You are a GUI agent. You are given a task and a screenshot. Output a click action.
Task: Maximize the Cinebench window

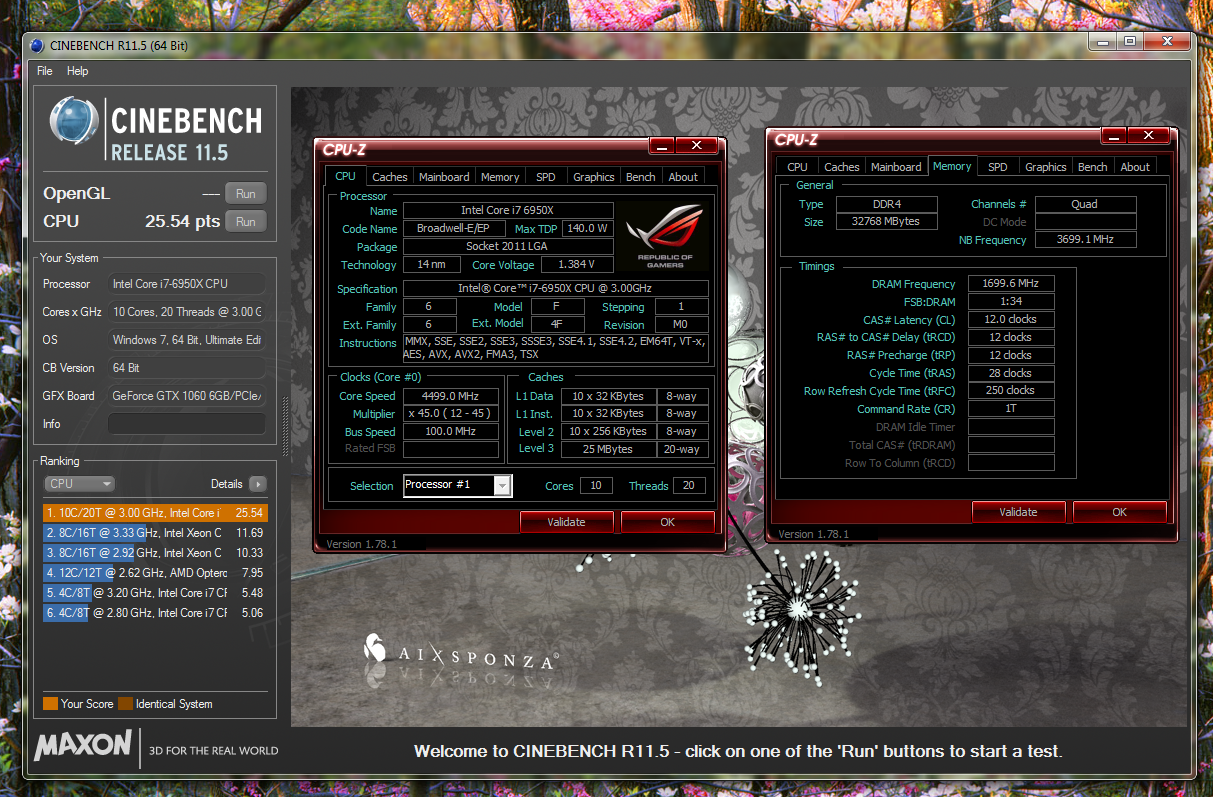[x=1130, y=41]
